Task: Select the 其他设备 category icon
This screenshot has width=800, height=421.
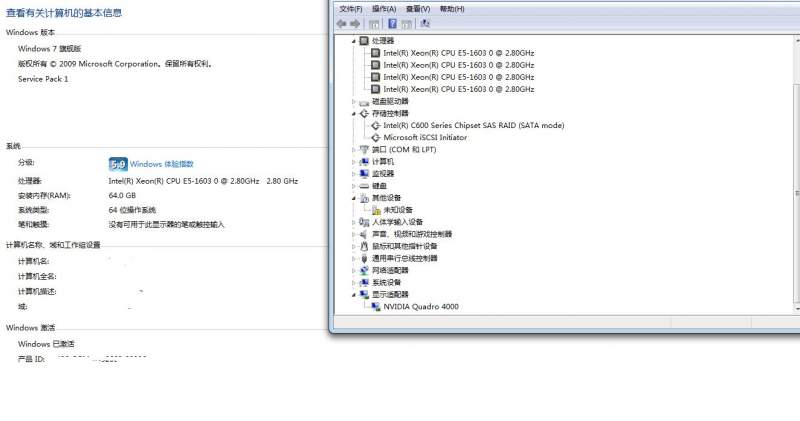Action: click(x=364, y=198)
